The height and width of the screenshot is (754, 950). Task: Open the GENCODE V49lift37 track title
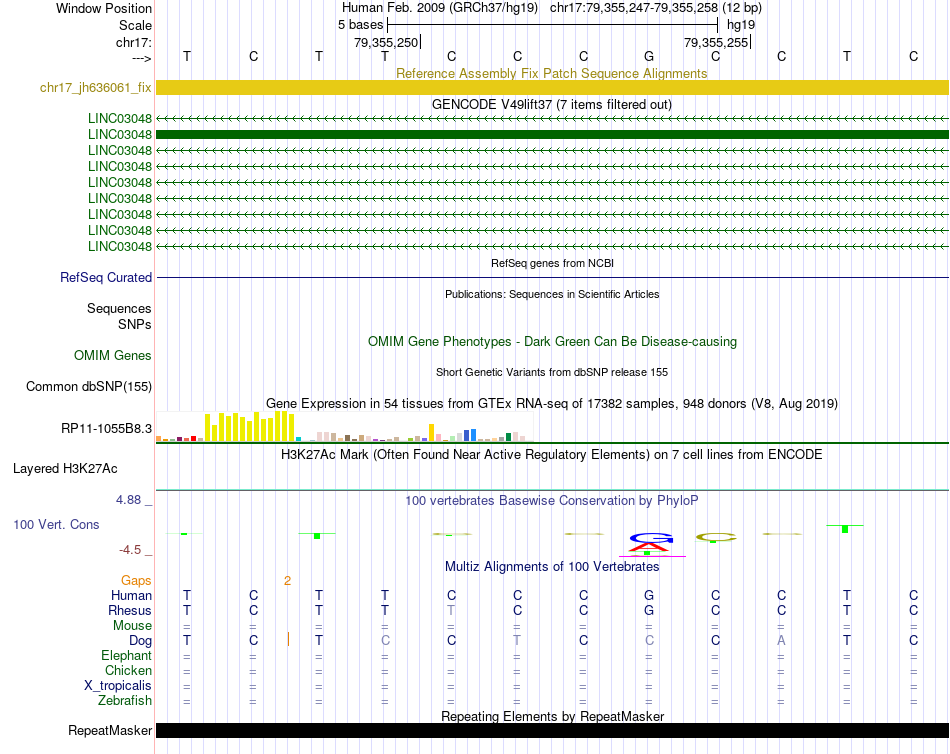(x=551, y=104)
